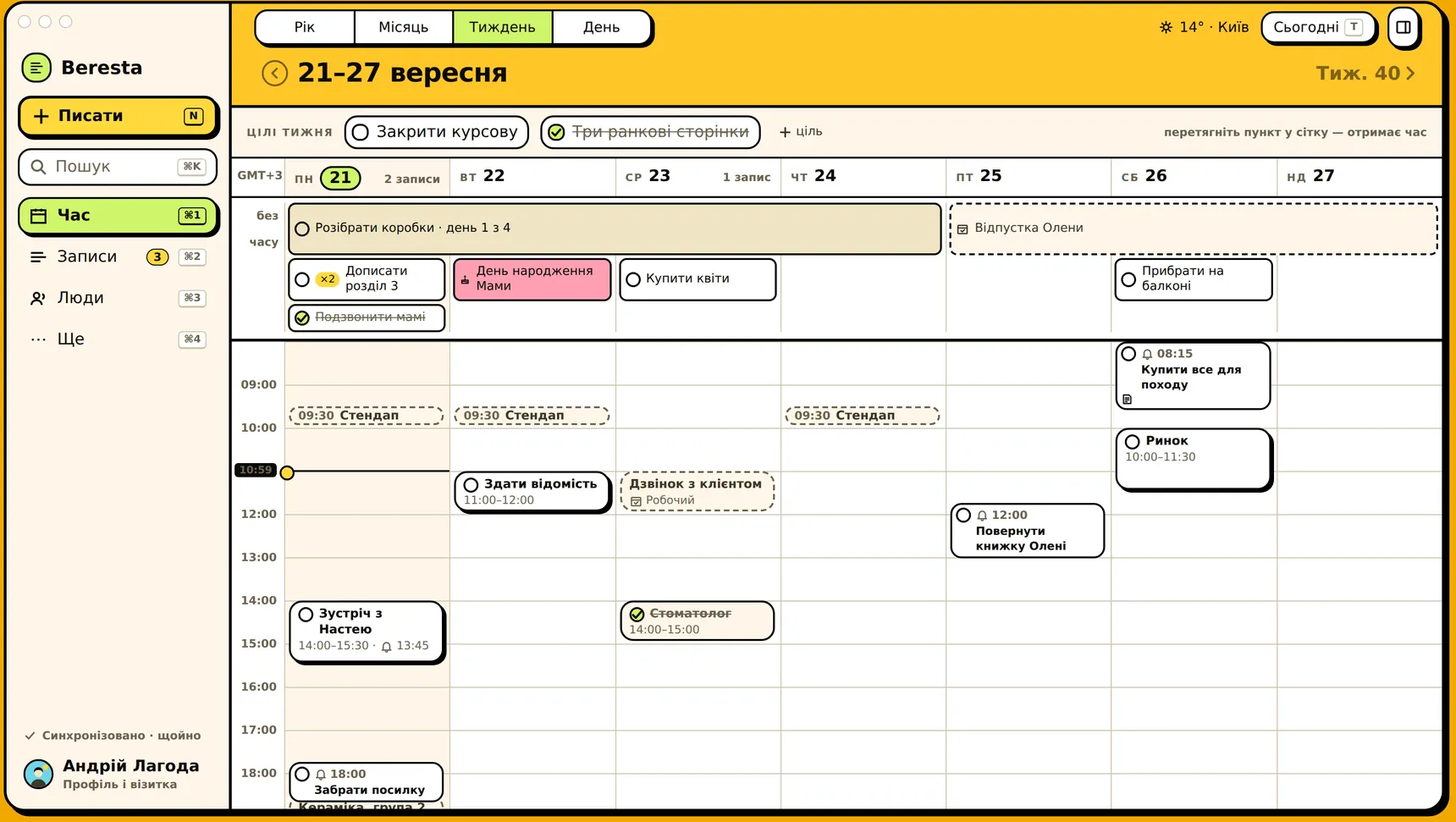Jump to today with Сьогодні button
The image size is (1456, 822).
point(1319,27)
